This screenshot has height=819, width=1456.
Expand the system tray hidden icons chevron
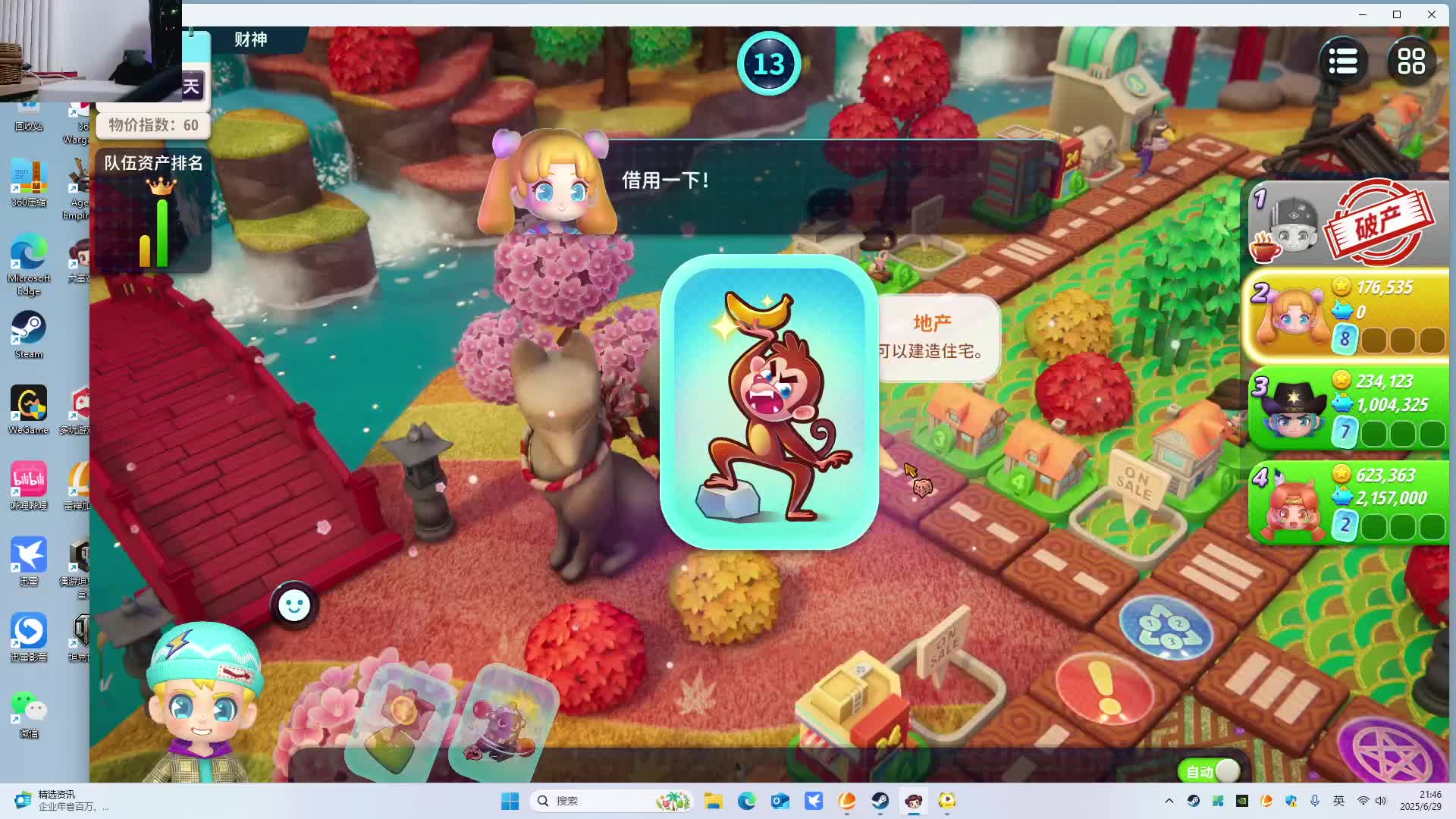(1169, 801)
